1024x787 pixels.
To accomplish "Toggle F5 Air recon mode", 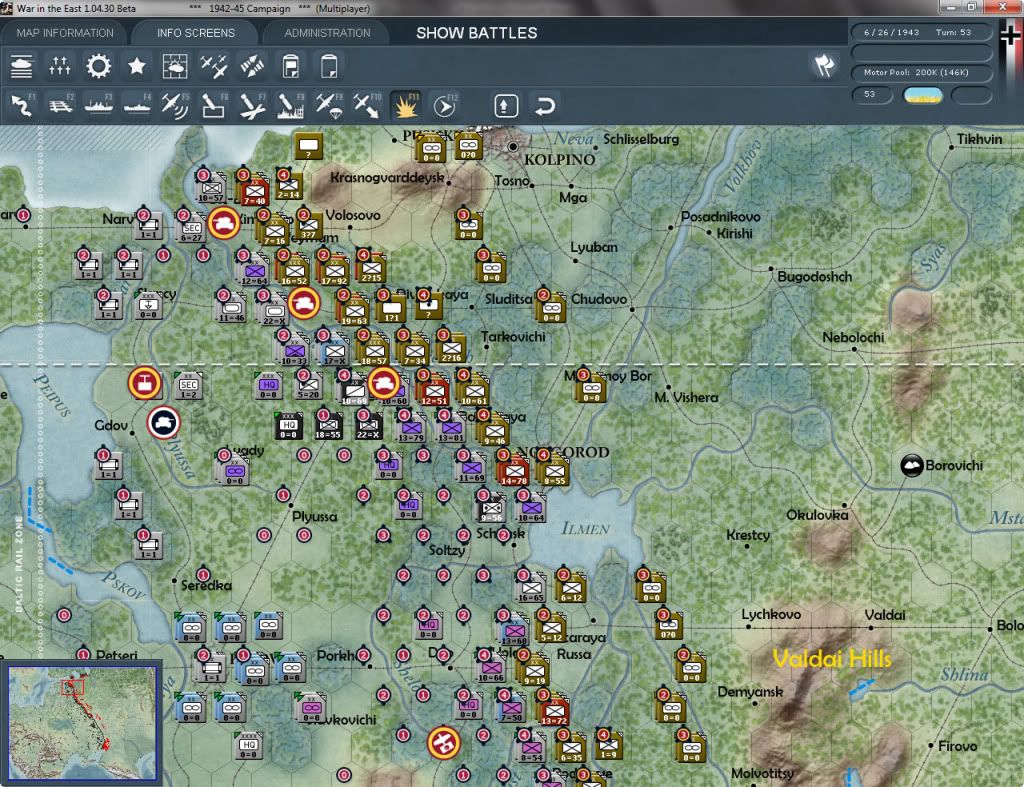I will [176, 106].
